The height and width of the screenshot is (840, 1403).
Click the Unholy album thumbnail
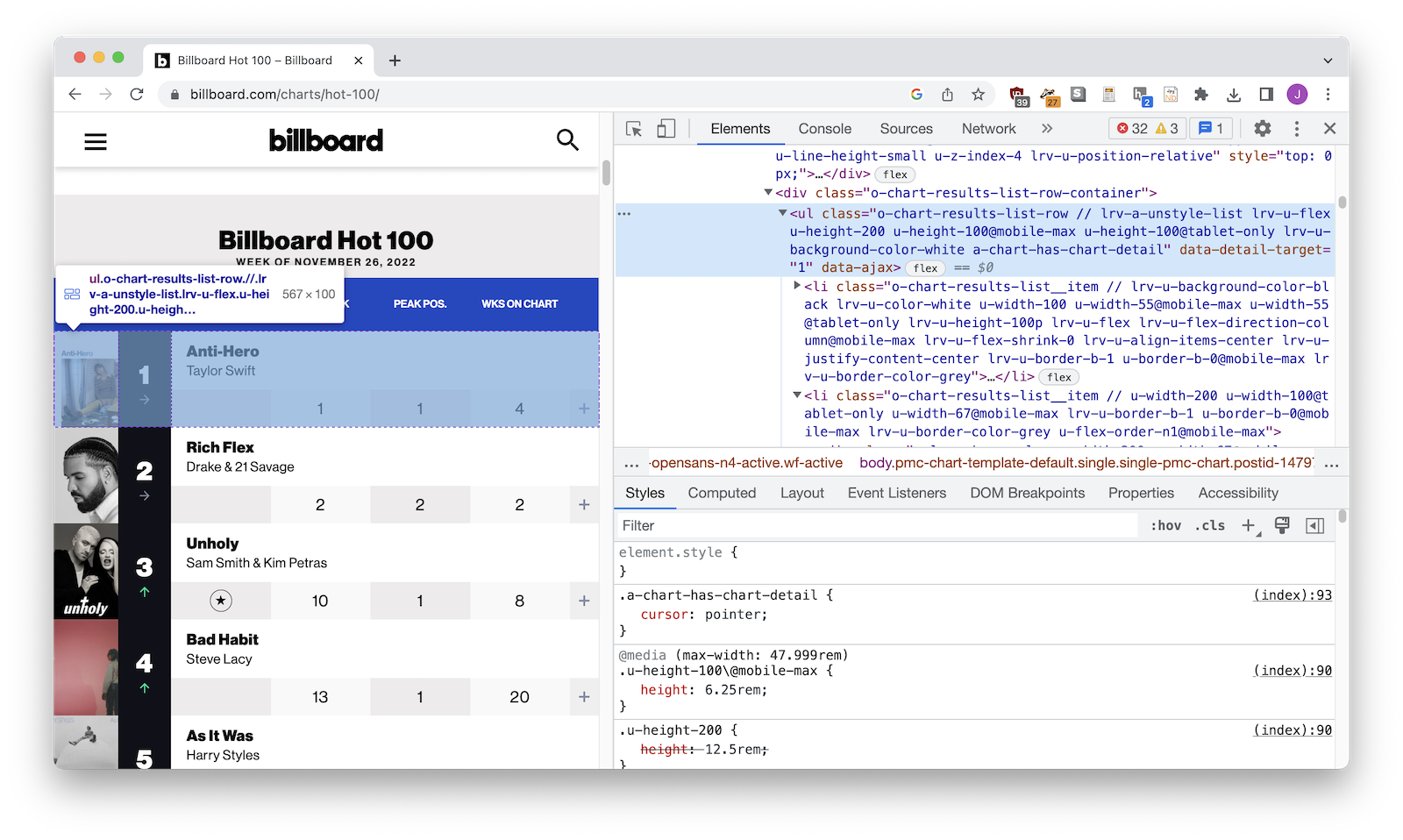[x=86, y=572]
